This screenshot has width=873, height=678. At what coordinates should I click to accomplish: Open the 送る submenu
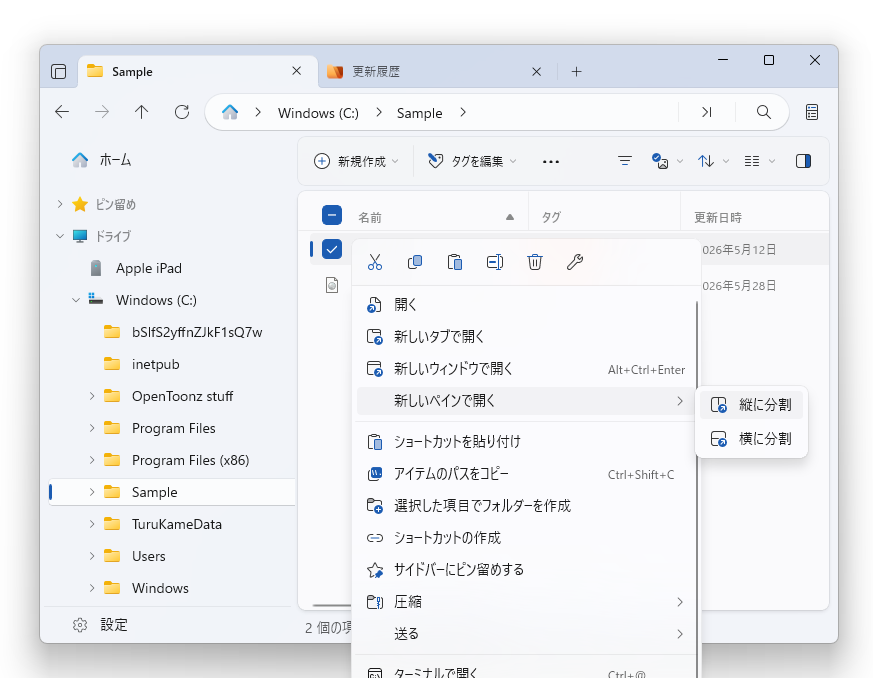pyautogui.click(x=526, y=633)
